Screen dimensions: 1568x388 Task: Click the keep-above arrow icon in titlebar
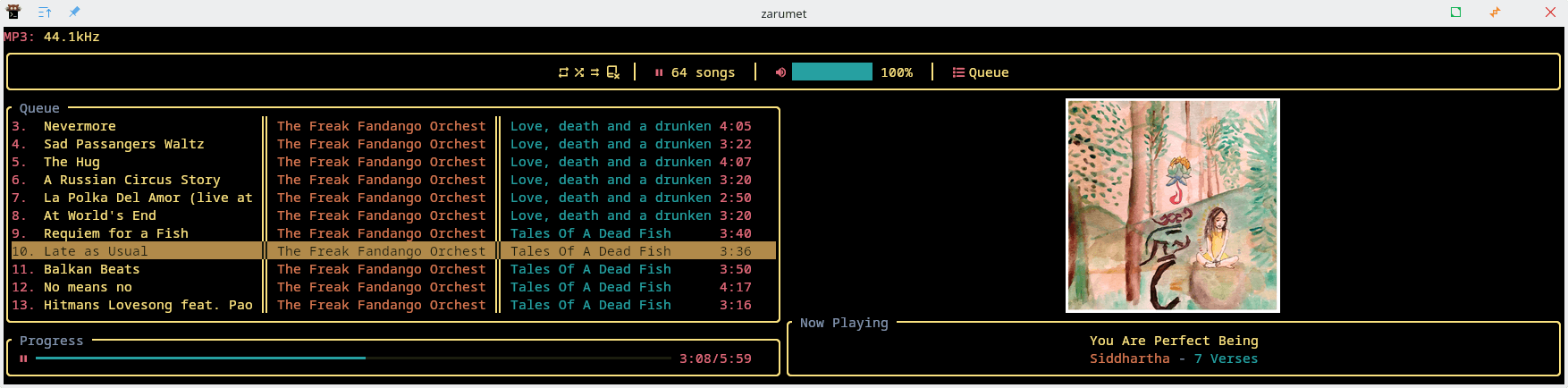point(45,13)
